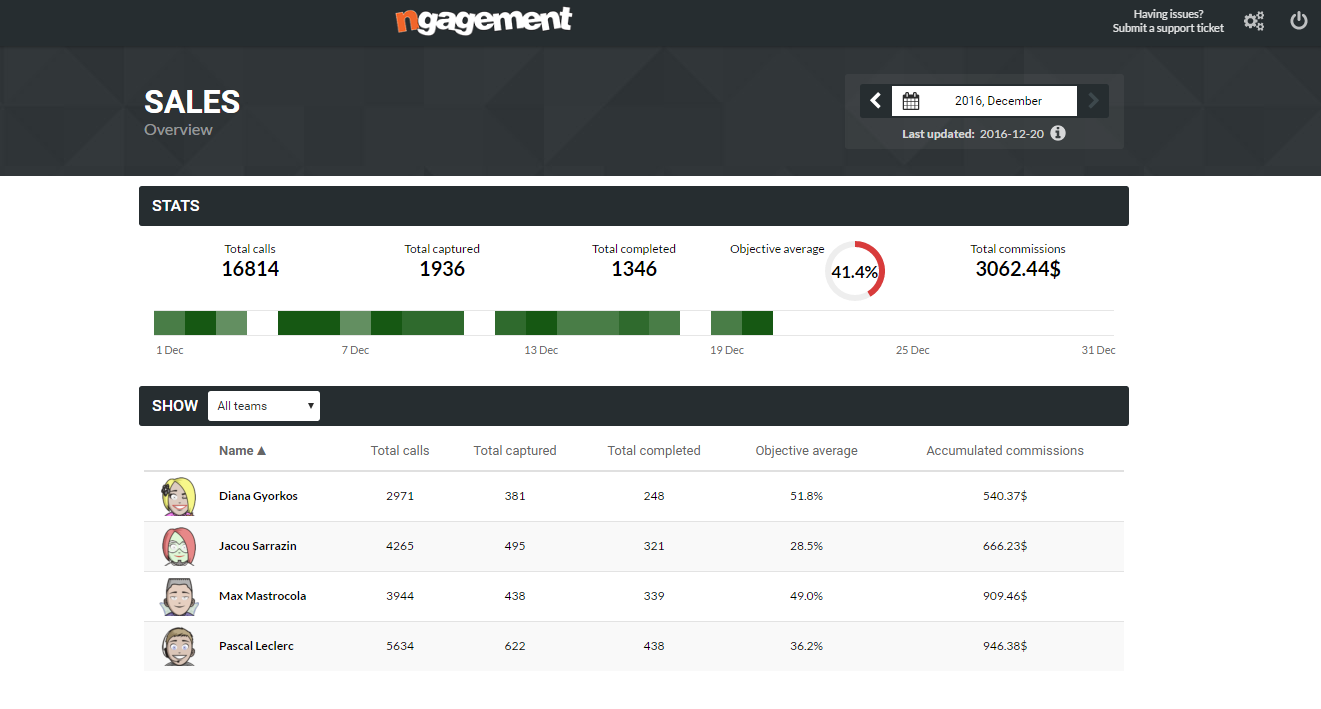The image size is (1321, 709).
Task: Open Pascal Leclerc name row
Action: 256,647
